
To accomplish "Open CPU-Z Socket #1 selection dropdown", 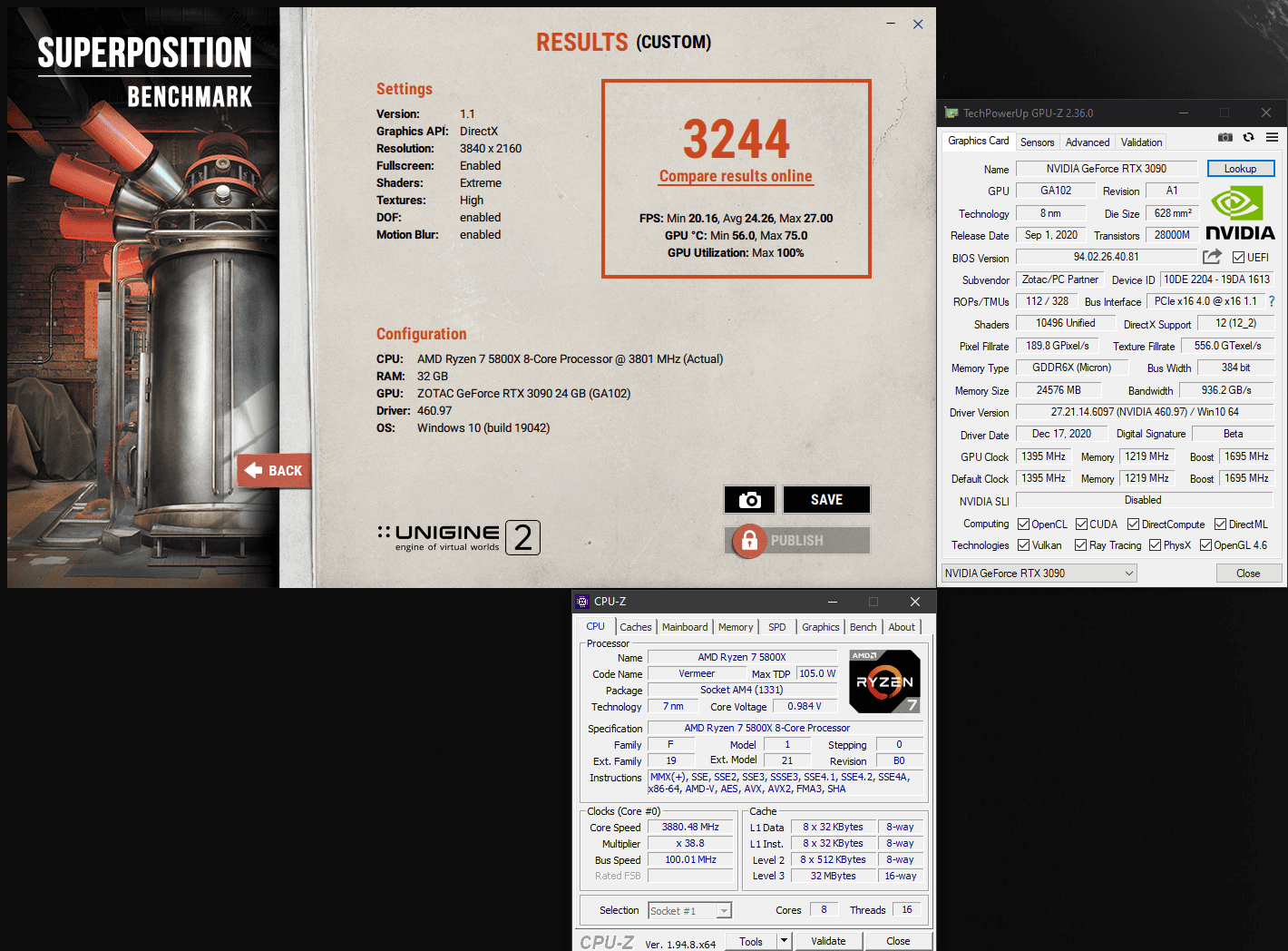I will 689,910.
